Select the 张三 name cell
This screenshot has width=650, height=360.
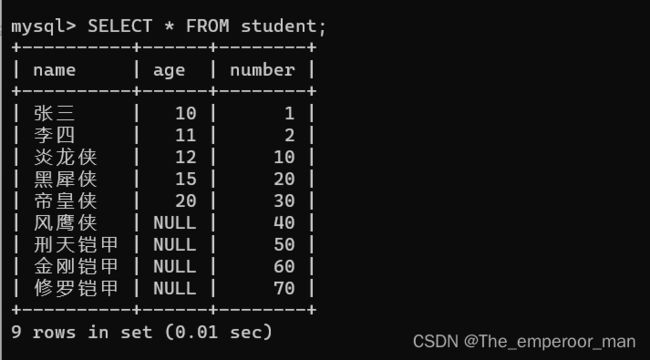[54, 113]
